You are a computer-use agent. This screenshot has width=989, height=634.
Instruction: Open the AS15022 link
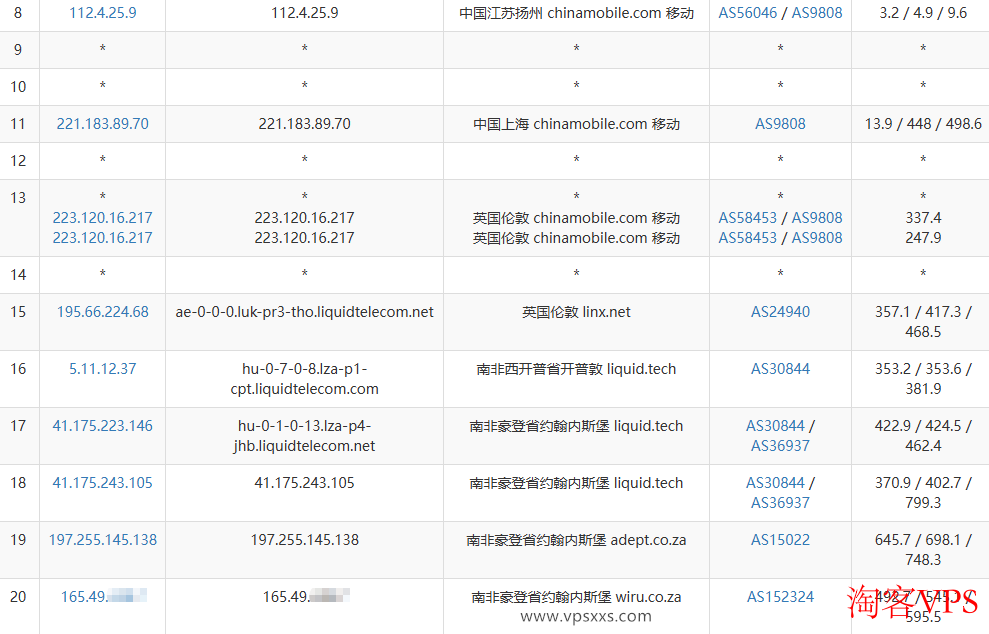pos(780,539)
